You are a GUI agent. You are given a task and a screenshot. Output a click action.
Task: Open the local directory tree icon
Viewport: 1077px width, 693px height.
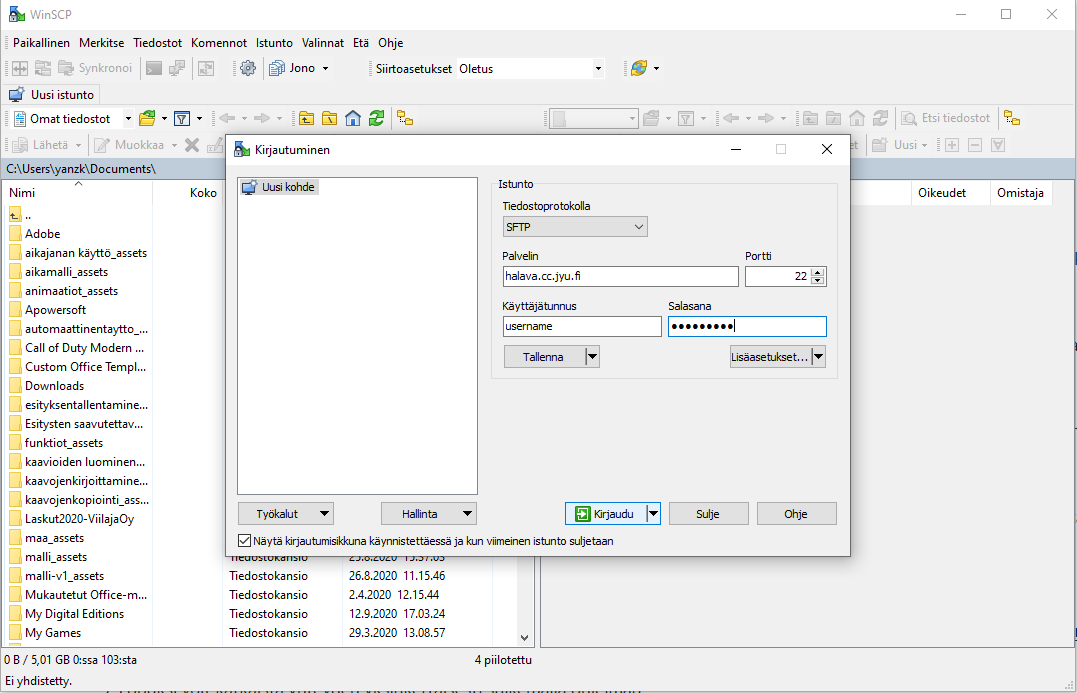coord(405,118)
